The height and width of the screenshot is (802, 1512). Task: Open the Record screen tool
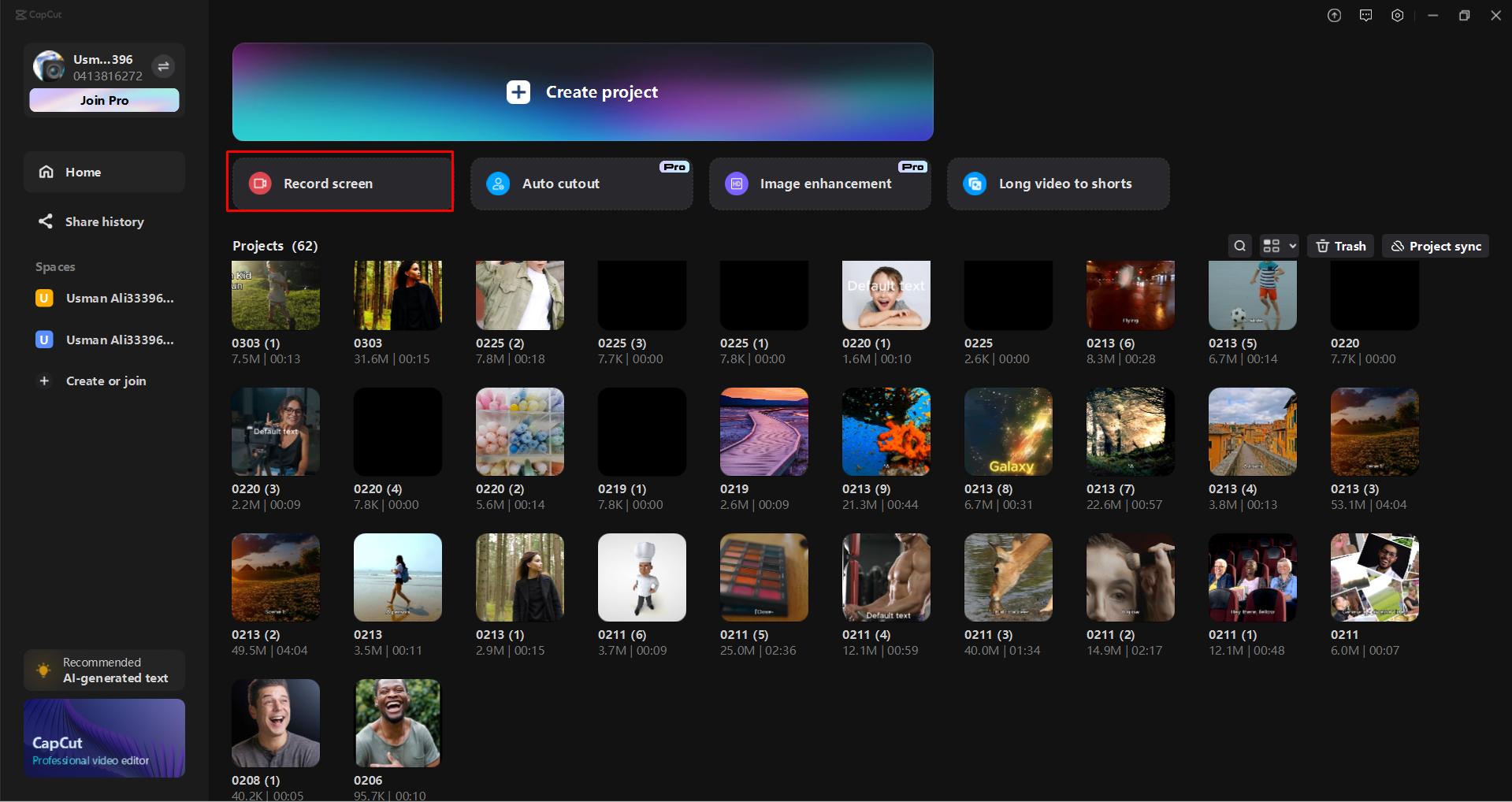[x=340, y=183]
